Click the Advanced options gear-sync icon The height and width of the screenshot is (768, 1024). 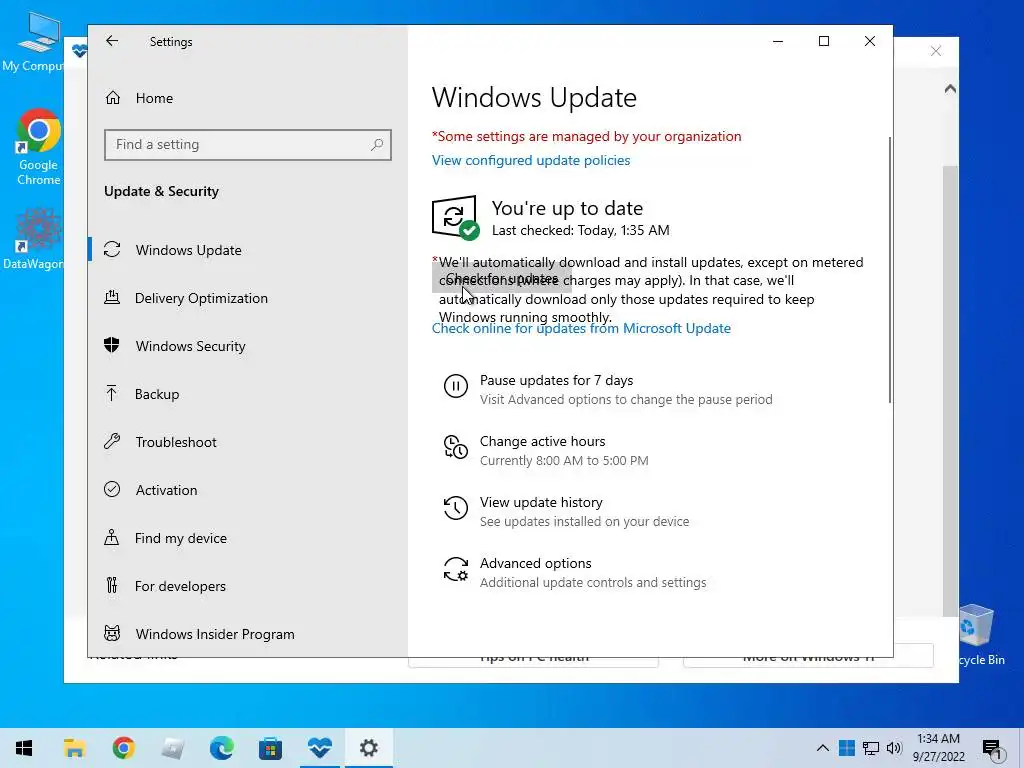pyautogui.click(x=456, y=569)
